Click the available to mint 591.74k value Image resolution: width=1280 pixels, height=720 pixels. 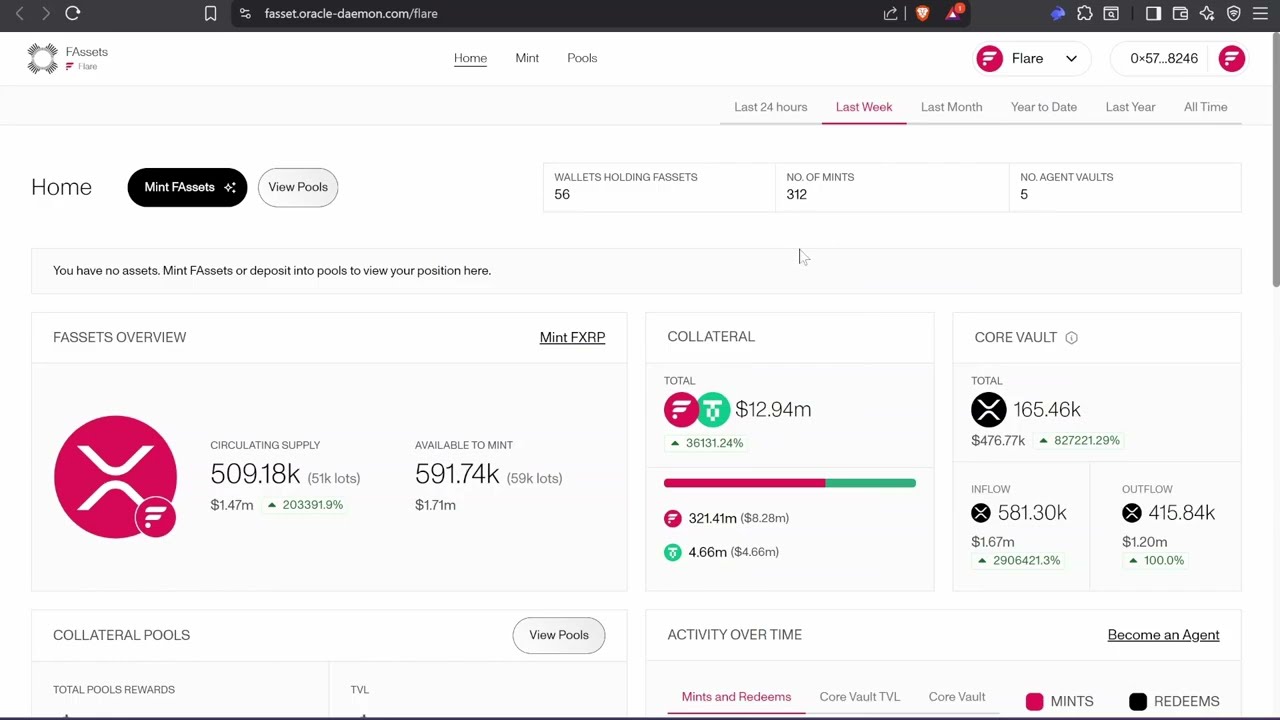pyautogui.click(x=457, y=474)
